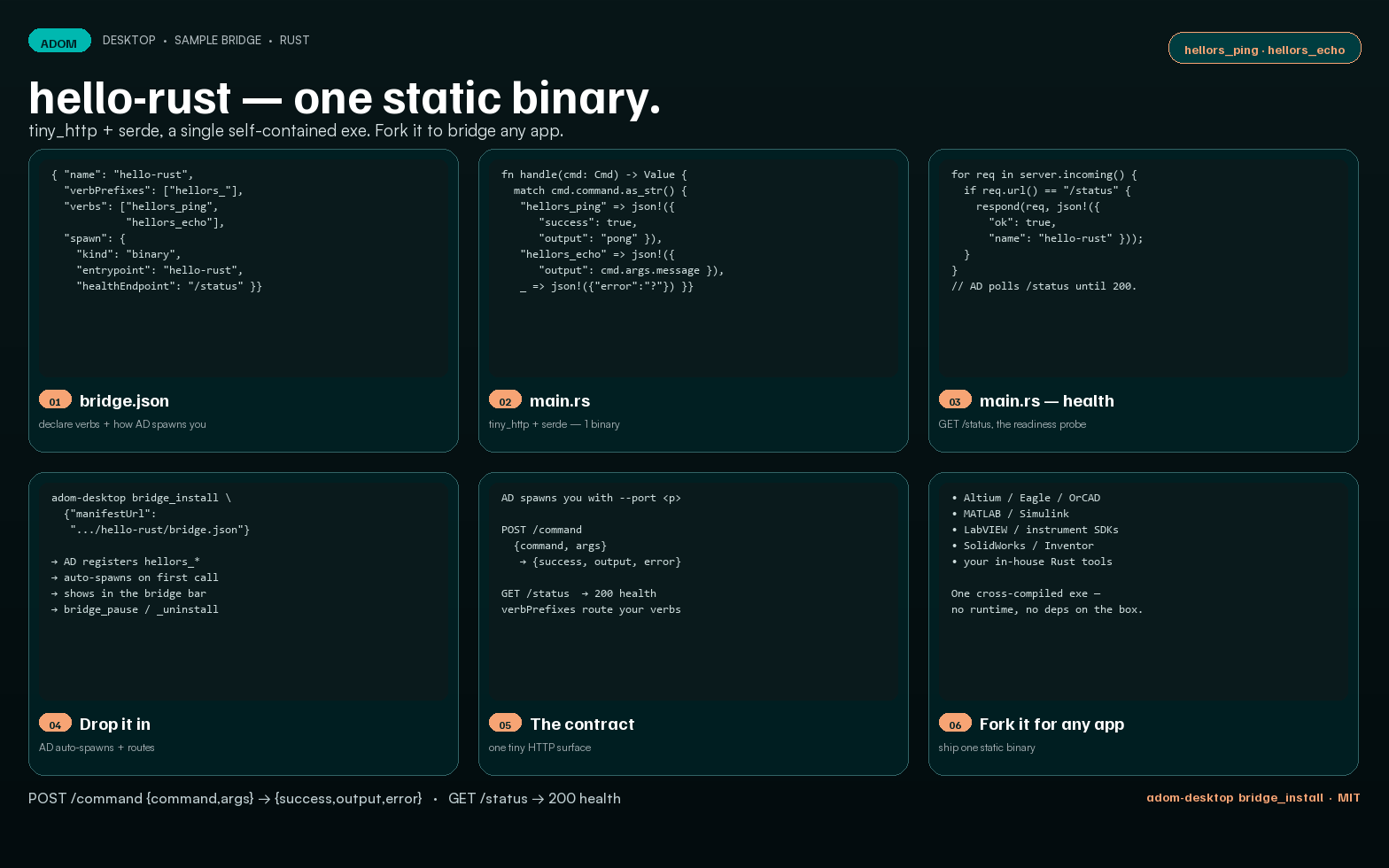The image size is (1389, 868).
Task: Click the 'Drop it in' card title
Action: tap(115, 725)
